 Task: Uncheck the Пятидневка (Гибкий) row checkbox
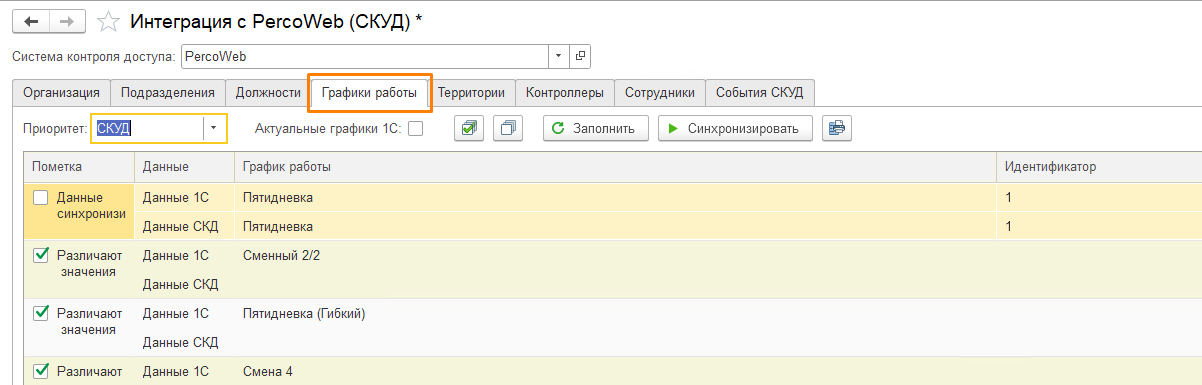[x=41, y=313]
